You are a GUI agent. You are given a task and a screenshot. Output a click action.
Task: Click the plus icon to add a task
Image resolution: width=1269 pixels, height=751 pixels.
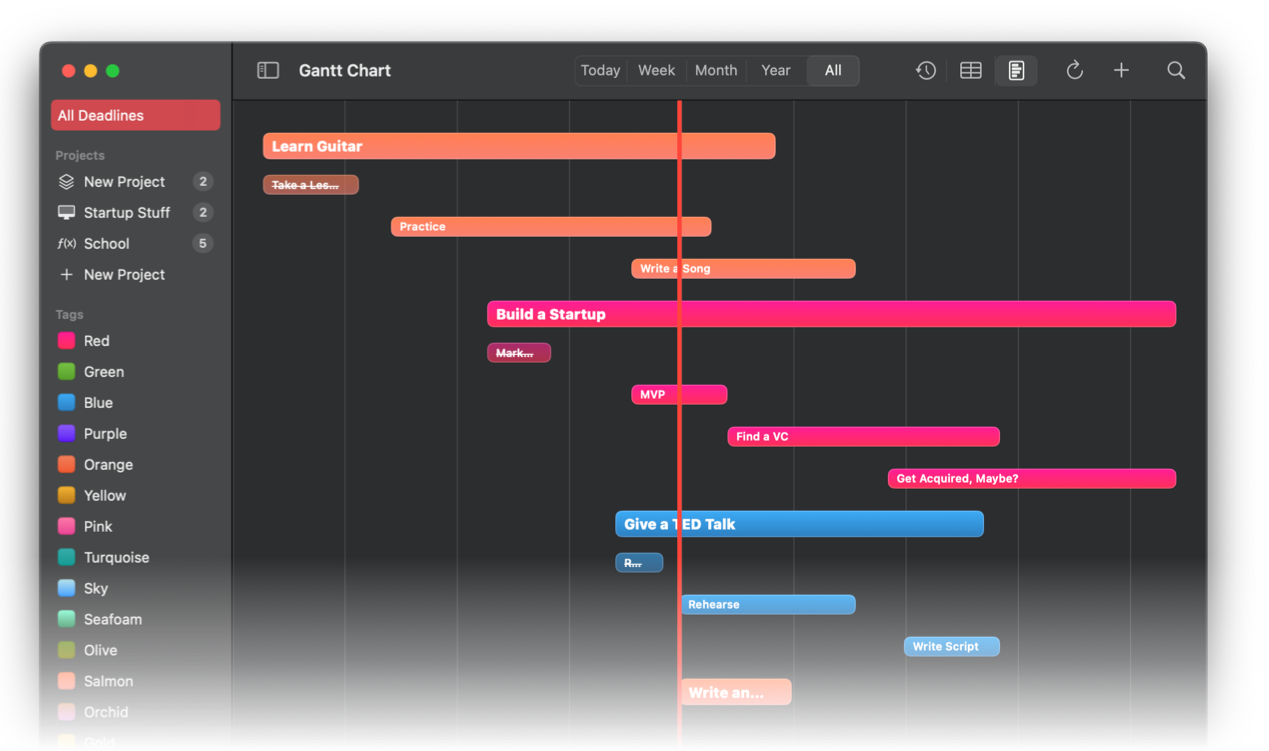[1121, 70]
